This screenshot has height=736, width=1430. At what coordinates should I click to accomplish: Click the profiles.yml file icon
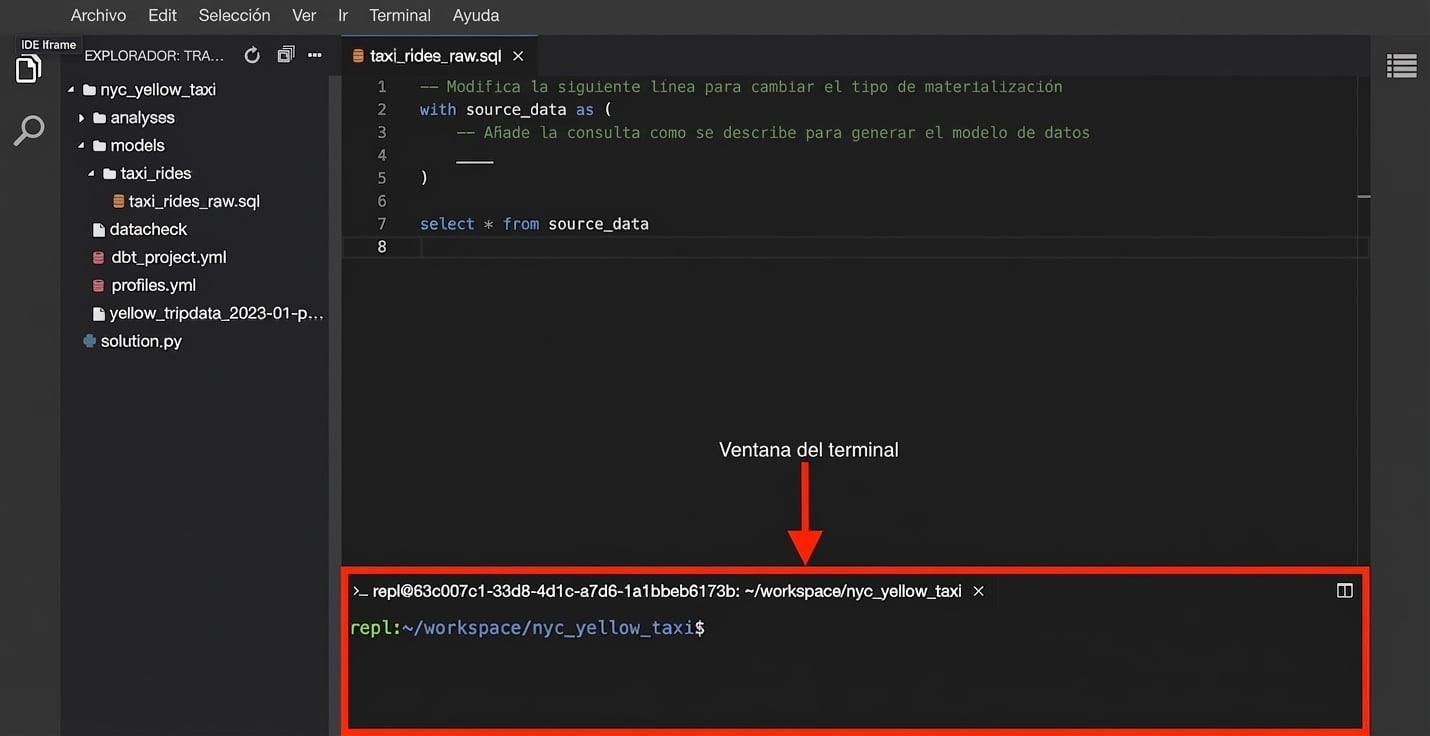coord(98,285)
